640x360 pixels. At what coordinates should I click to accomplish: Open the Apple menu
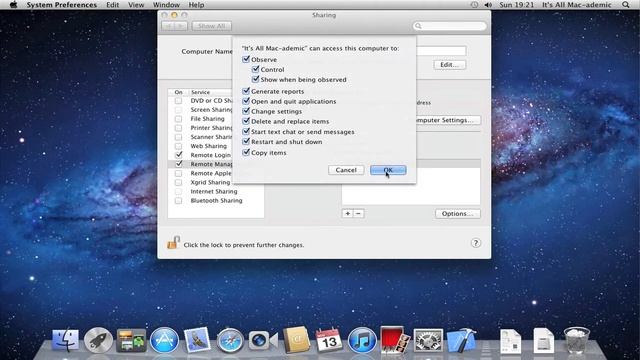[x=13, y=5]
